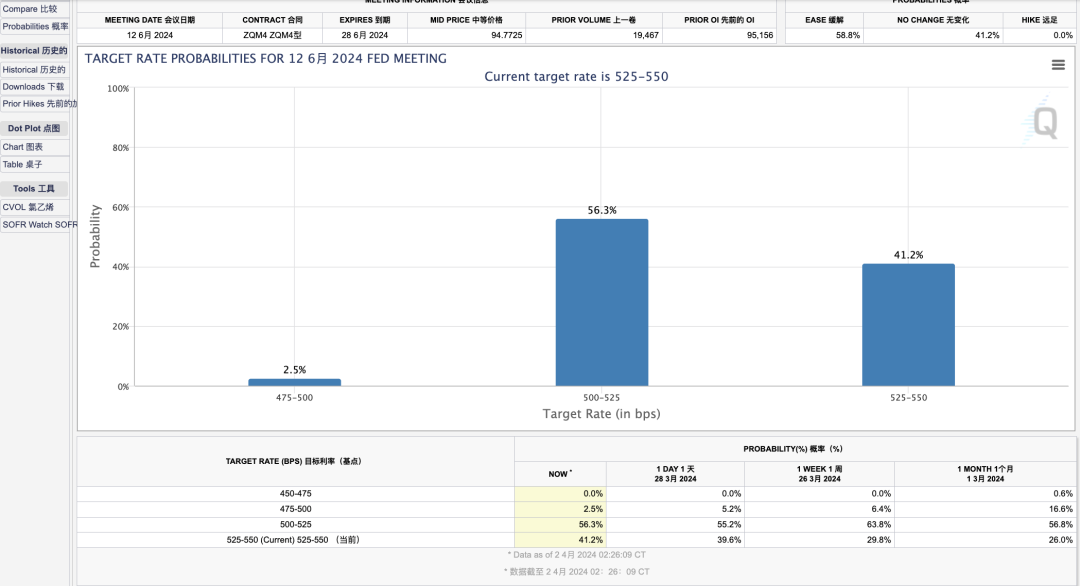This screenshot has height=586, width=1080.
Task: Select the Probabilities sidebar tab
Action: (x=35, y=27)
